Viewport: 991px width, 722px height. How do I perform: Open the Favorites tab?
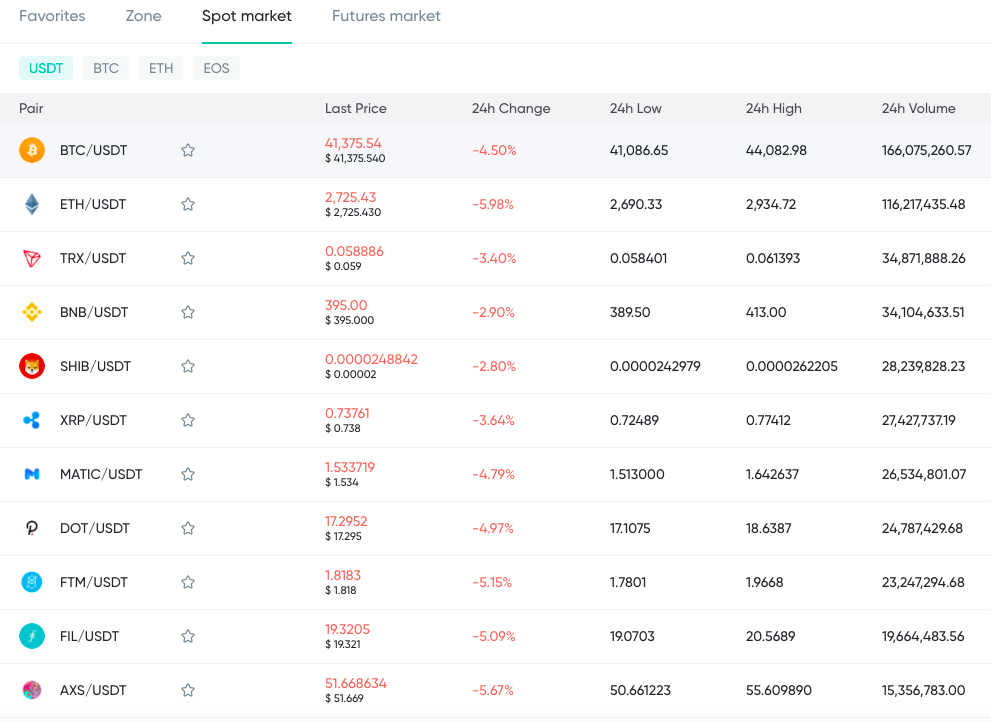(x=52, y=16)
